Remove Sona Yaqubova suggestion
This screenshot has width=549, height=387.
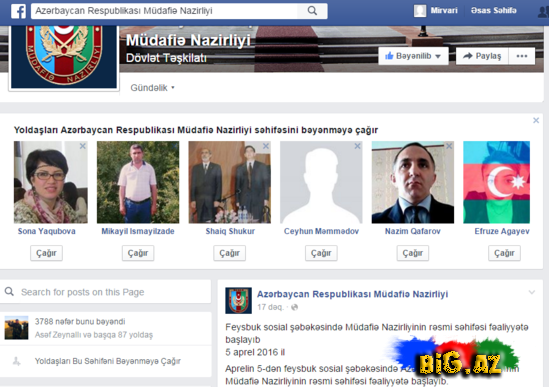83,146
